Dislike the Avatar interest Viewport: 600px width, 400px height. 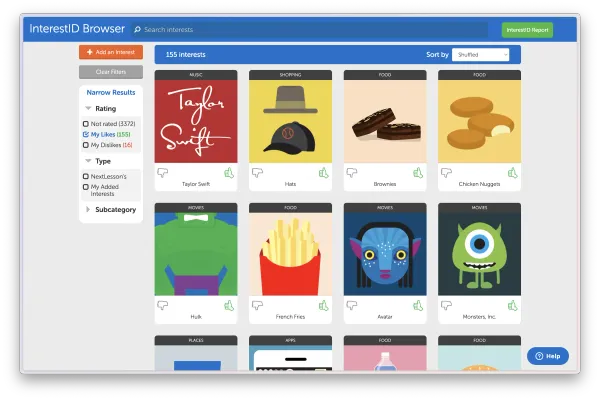tap(352, 305)
